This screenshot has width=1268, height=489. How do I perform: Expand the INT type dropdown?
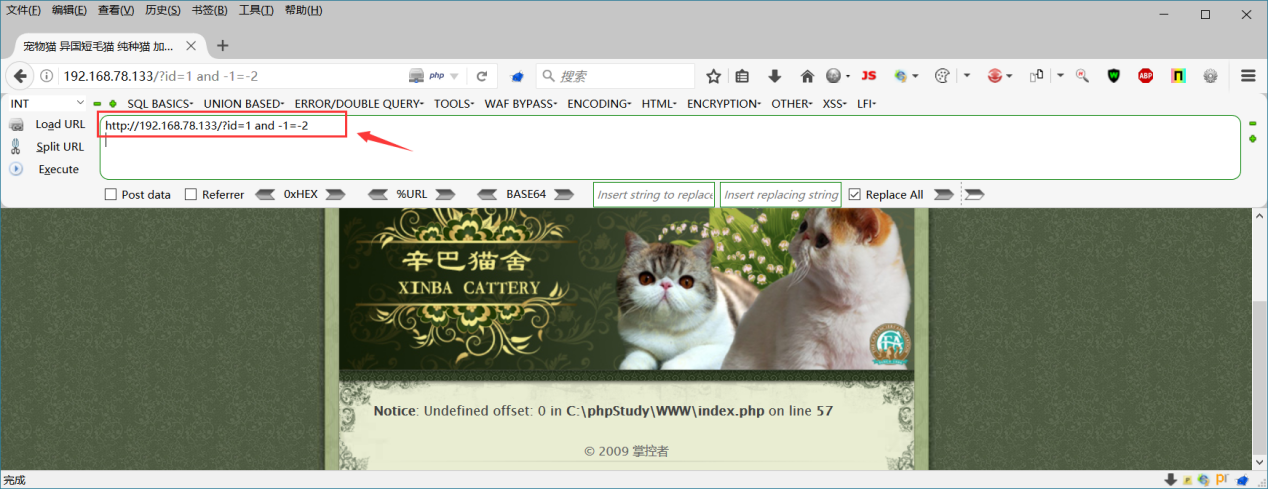point(48,103)
